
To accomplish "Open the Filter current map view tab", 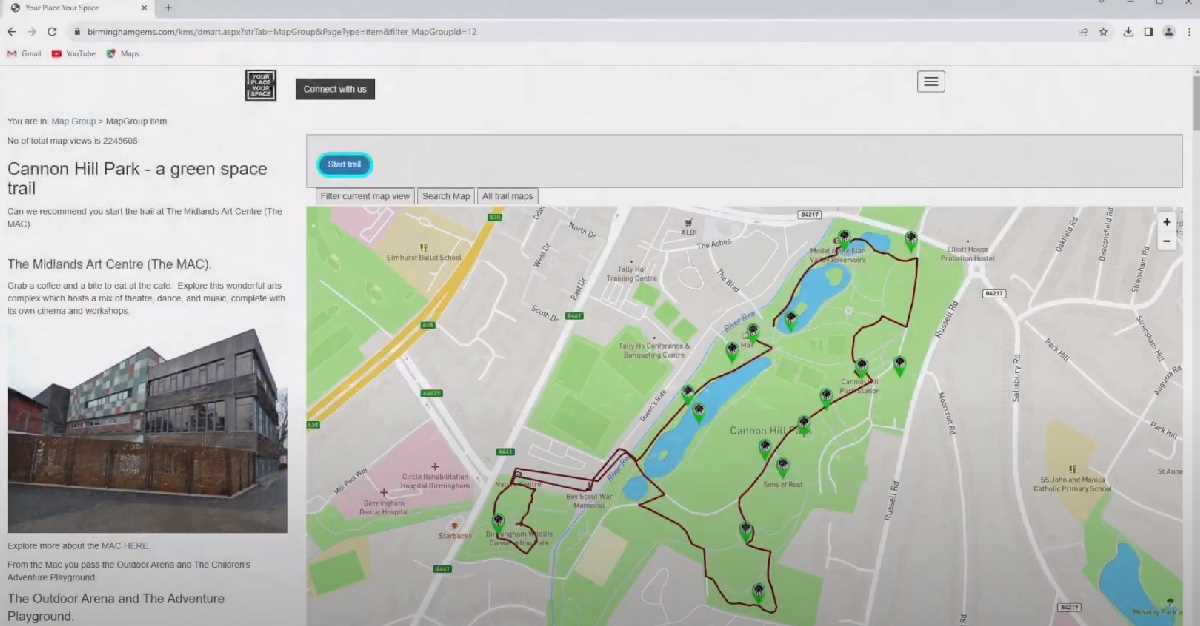I will [x=365, y=196].
